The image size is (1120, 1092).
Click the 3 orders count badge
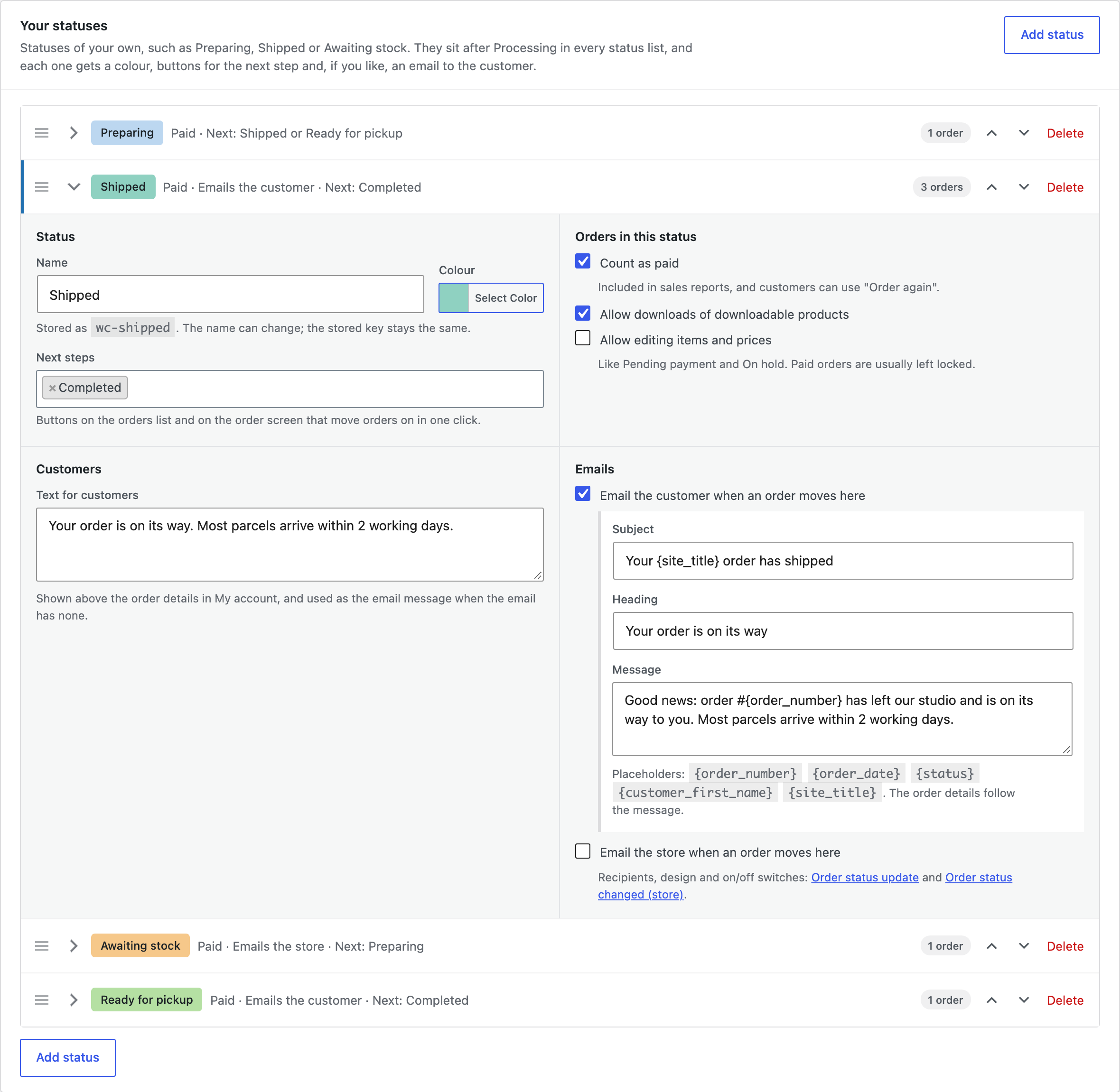tap(942, 187)
